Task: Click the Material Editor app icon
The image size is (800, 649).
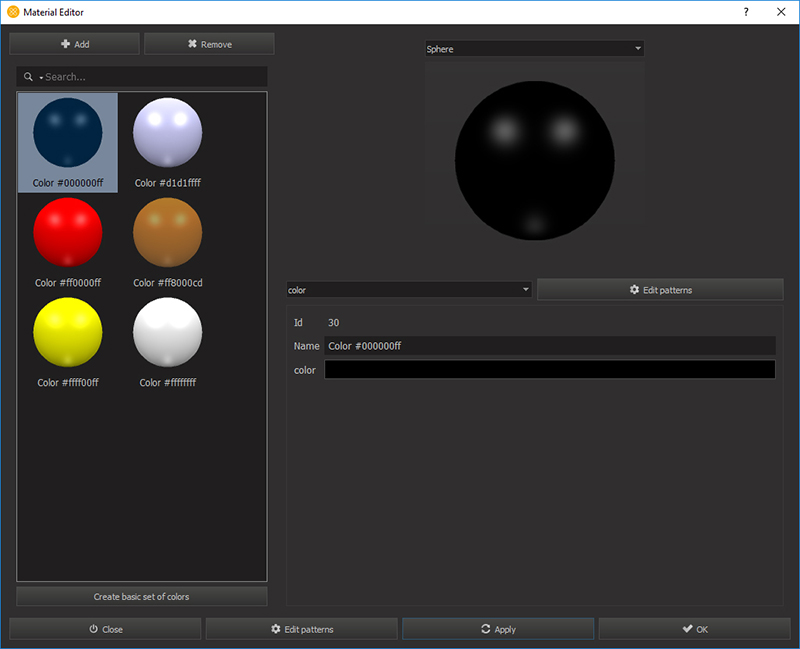Action: point(13,12)
